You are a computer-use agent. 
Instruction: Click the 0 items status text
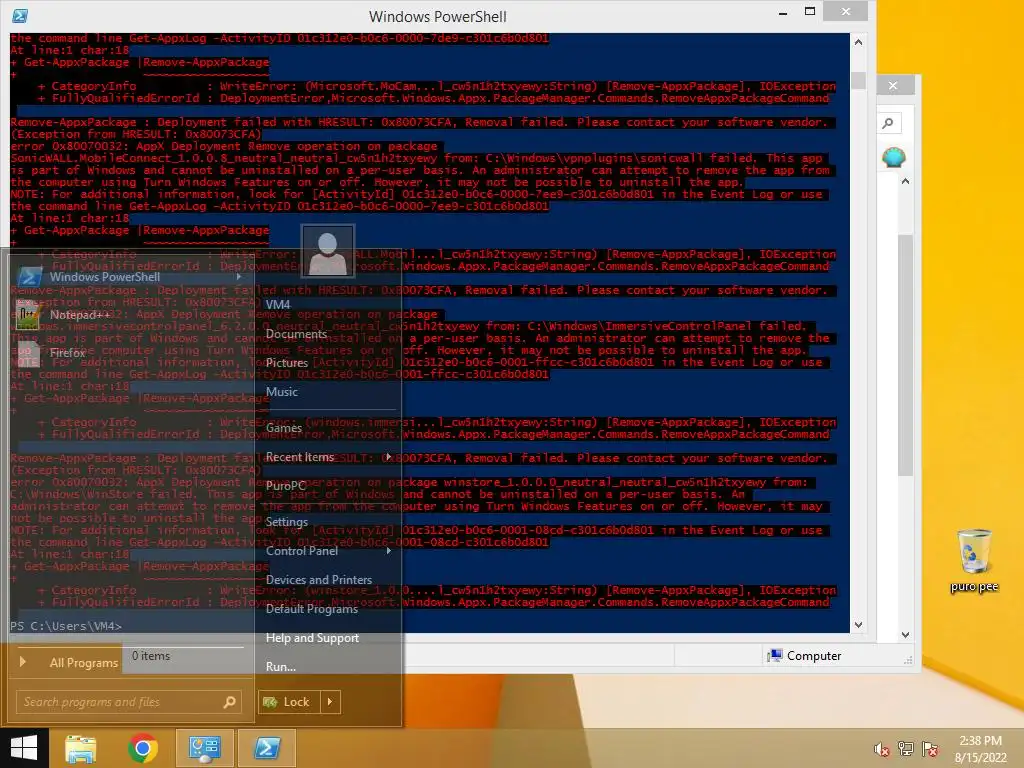coord(151,656)
